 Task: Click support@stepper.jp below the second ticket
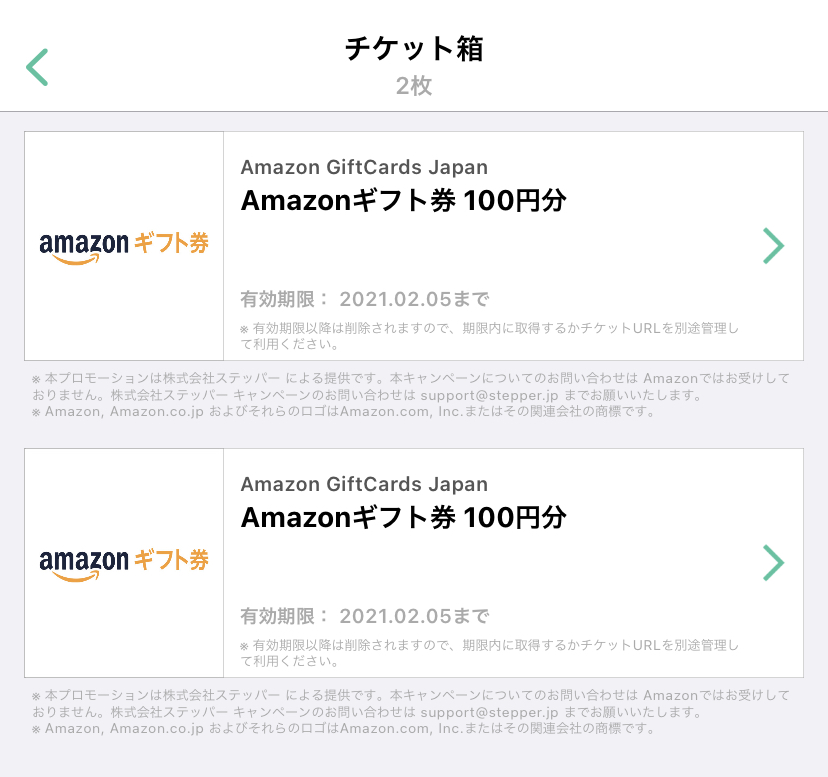pos(480,712)
